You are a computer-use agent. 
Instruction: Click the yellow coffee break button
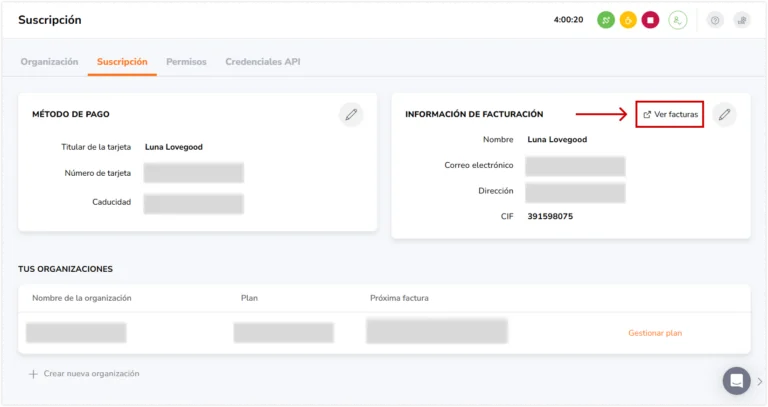coord(628,20)
